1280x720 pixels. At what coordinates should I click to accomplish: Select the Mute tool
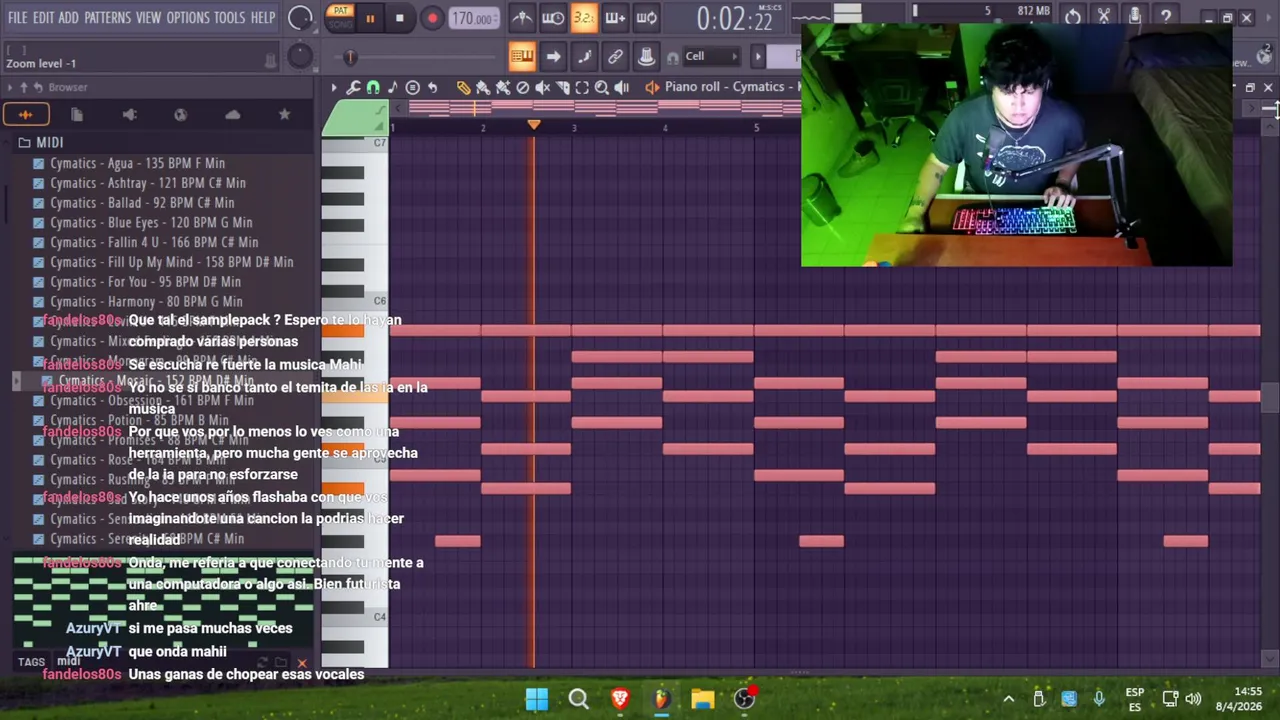(x=543, y=88)
